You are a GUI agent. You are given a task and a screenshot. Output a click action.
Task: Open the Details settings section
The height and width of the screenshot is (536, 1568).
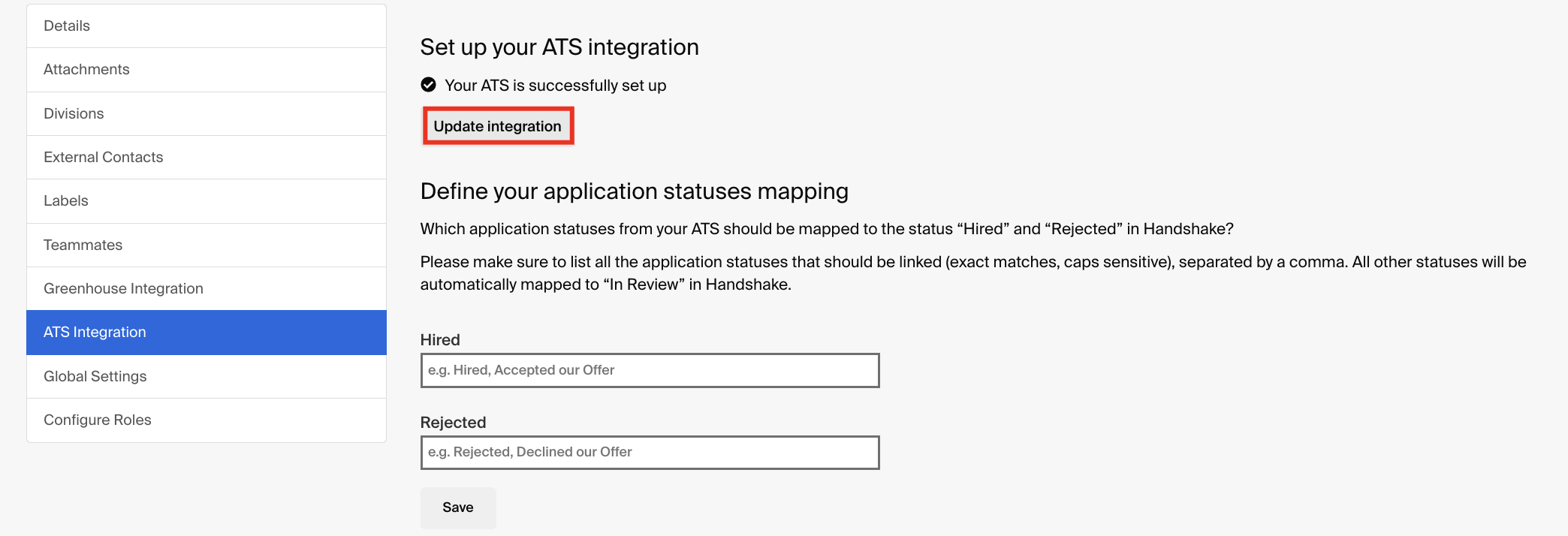(x=207, y=26)
